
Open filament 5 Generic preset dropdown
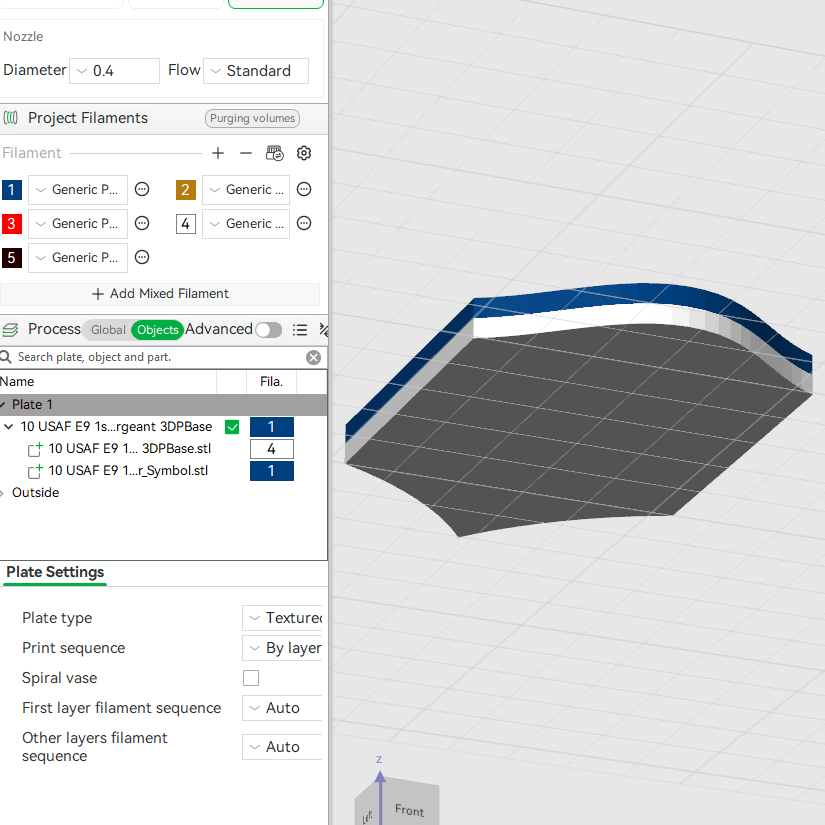coord(78,257)
